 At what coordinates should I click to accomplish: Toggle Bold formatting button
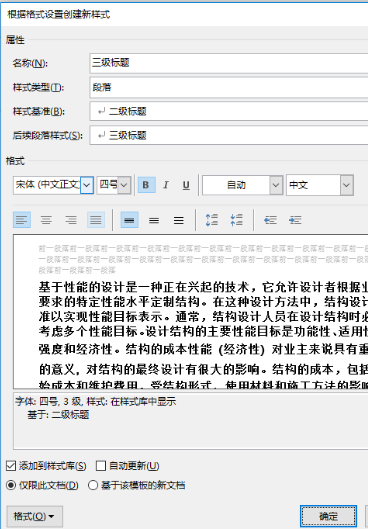(x=146, y=185)
